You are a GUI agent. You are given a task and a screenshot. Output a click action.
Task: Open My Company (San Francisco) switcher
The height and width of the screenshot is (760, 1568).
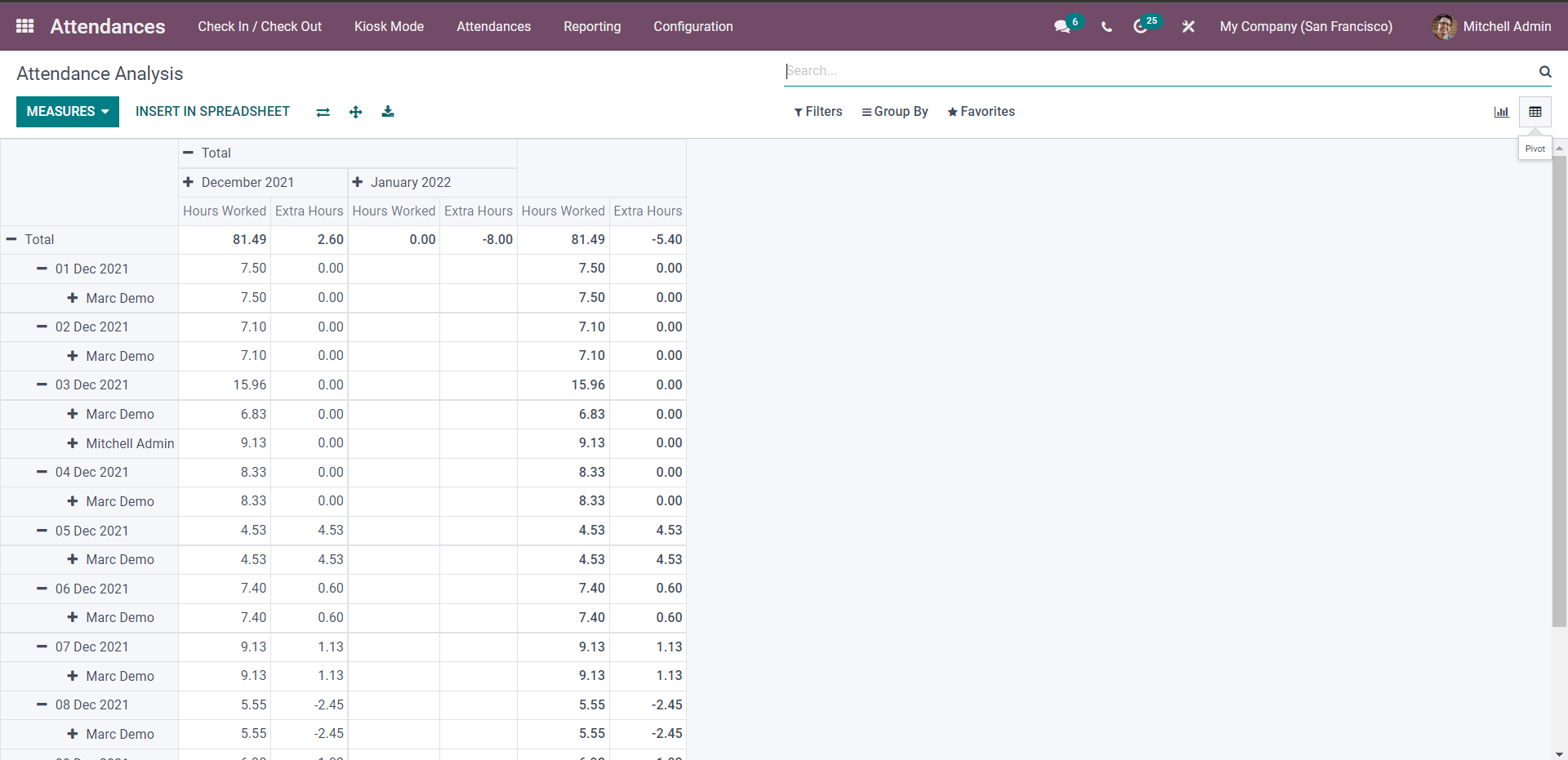click(x=1306, y=26)
